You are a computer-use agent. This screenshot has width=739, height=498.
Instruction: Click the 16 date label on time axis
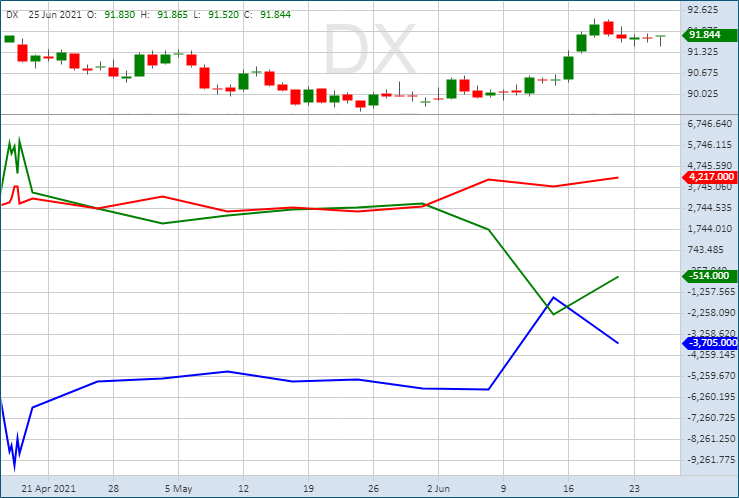[x=568, y=489]
